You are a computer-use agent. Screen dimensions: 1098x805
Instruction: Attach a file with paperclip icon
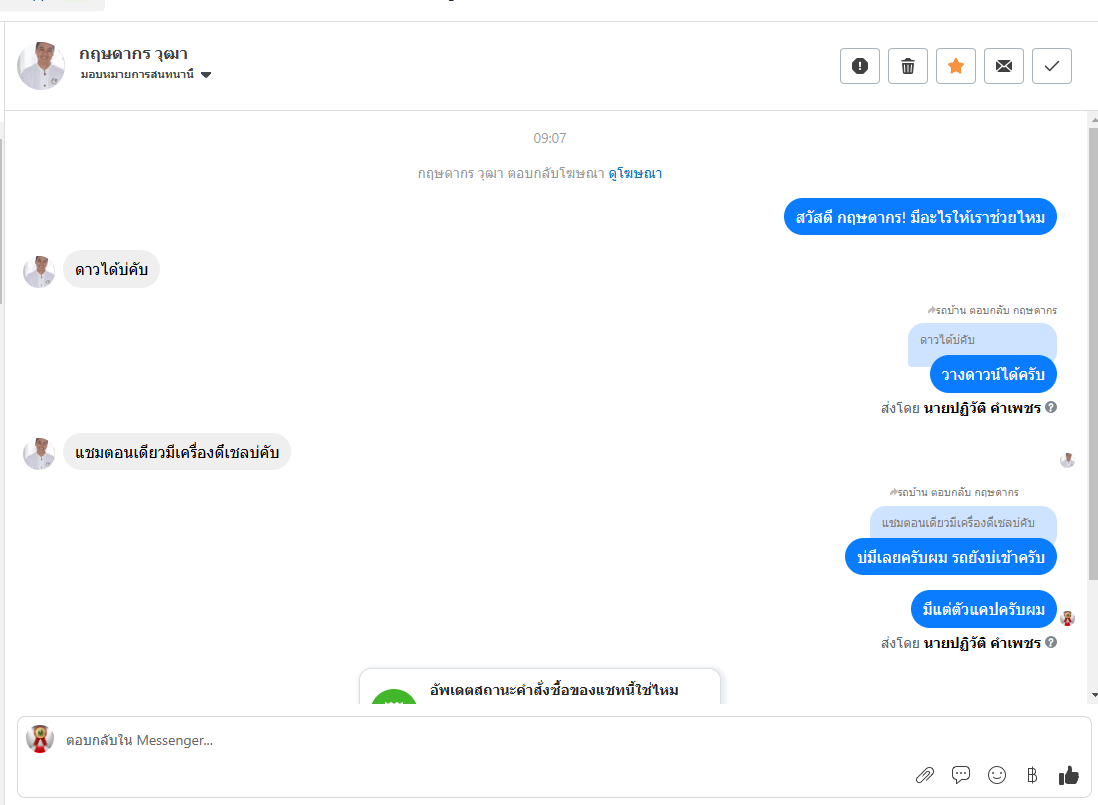click(924, 775)
